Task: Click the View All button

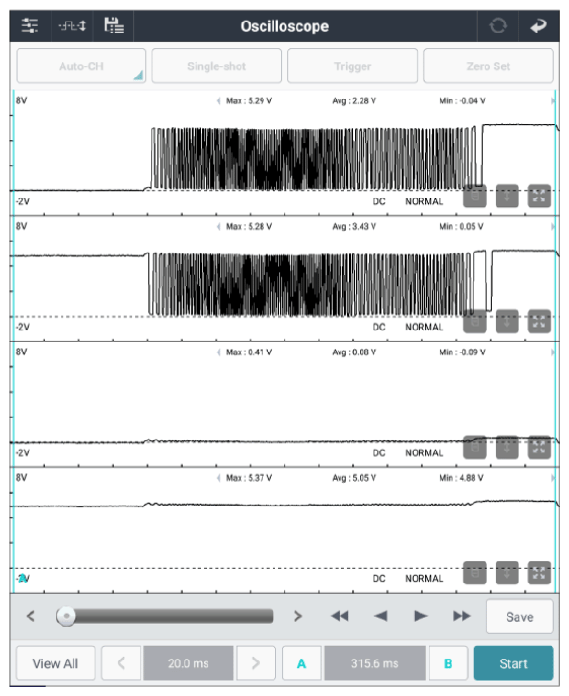Action: click(x=55, y=663)
